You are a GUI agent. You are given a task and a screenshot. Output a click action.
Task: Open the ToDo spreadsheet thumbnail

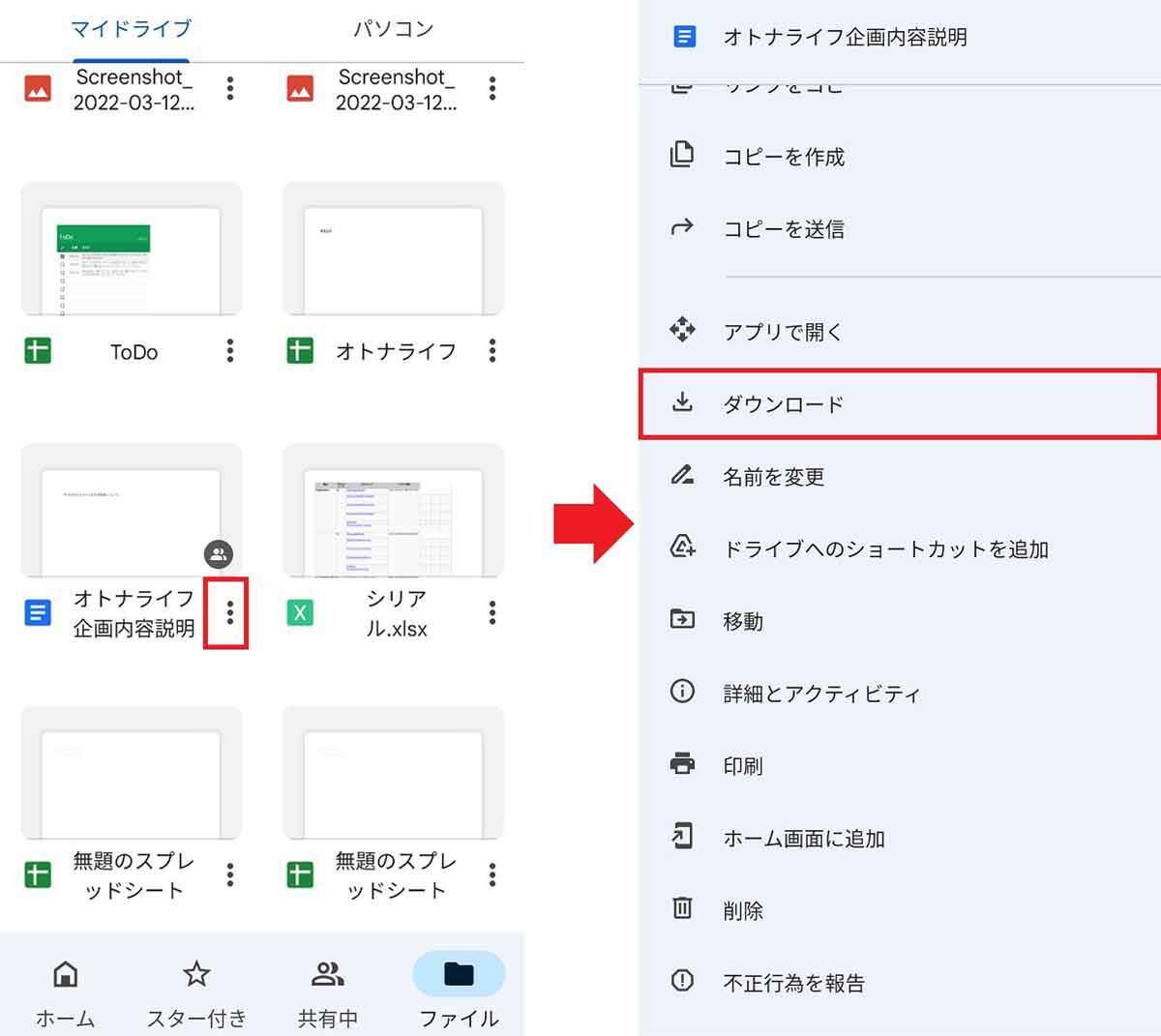(132, 250)
